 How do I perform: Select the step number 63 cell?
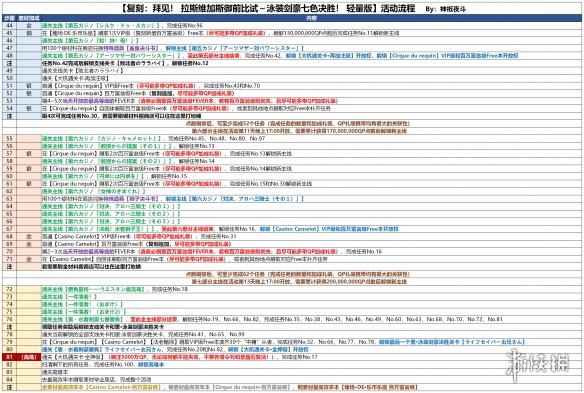[9, 199]
